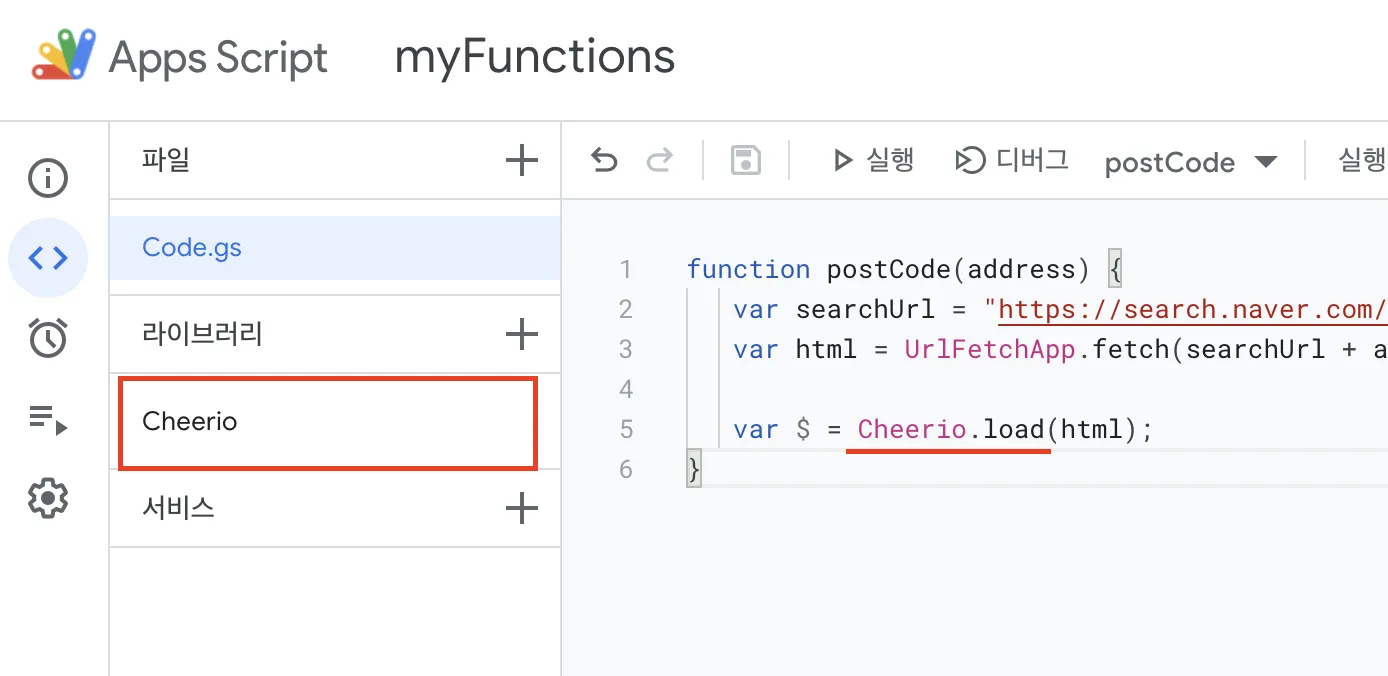
Task: Click line number 1 in the gutter
Action: coord(626,270)
